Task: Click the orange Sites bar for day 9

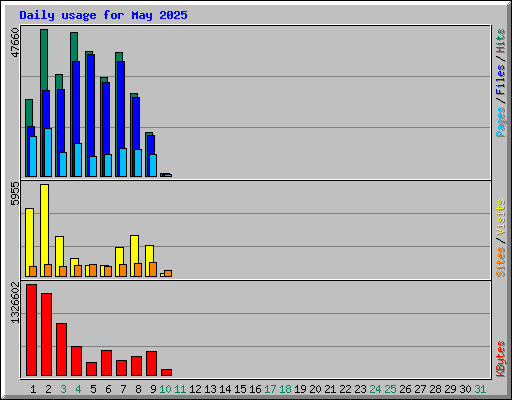Action: [153, 269]
